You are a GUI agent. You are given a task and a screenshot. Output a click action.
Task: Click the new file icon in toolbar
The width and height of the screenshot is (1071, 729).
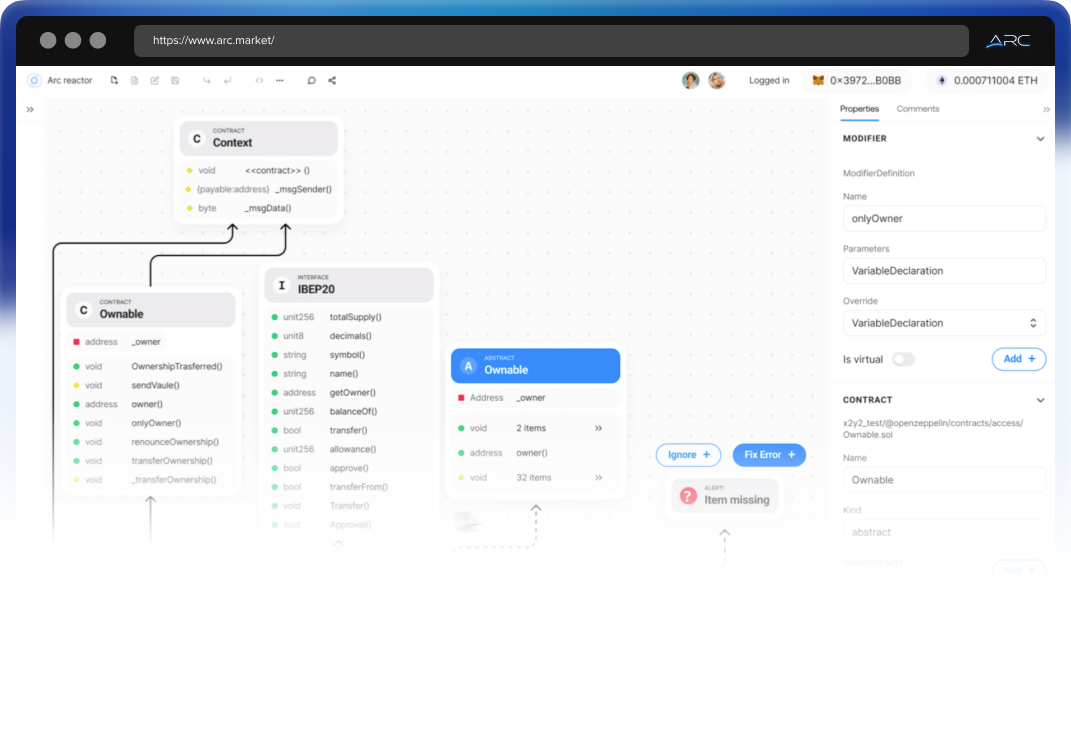click(115, 81)
